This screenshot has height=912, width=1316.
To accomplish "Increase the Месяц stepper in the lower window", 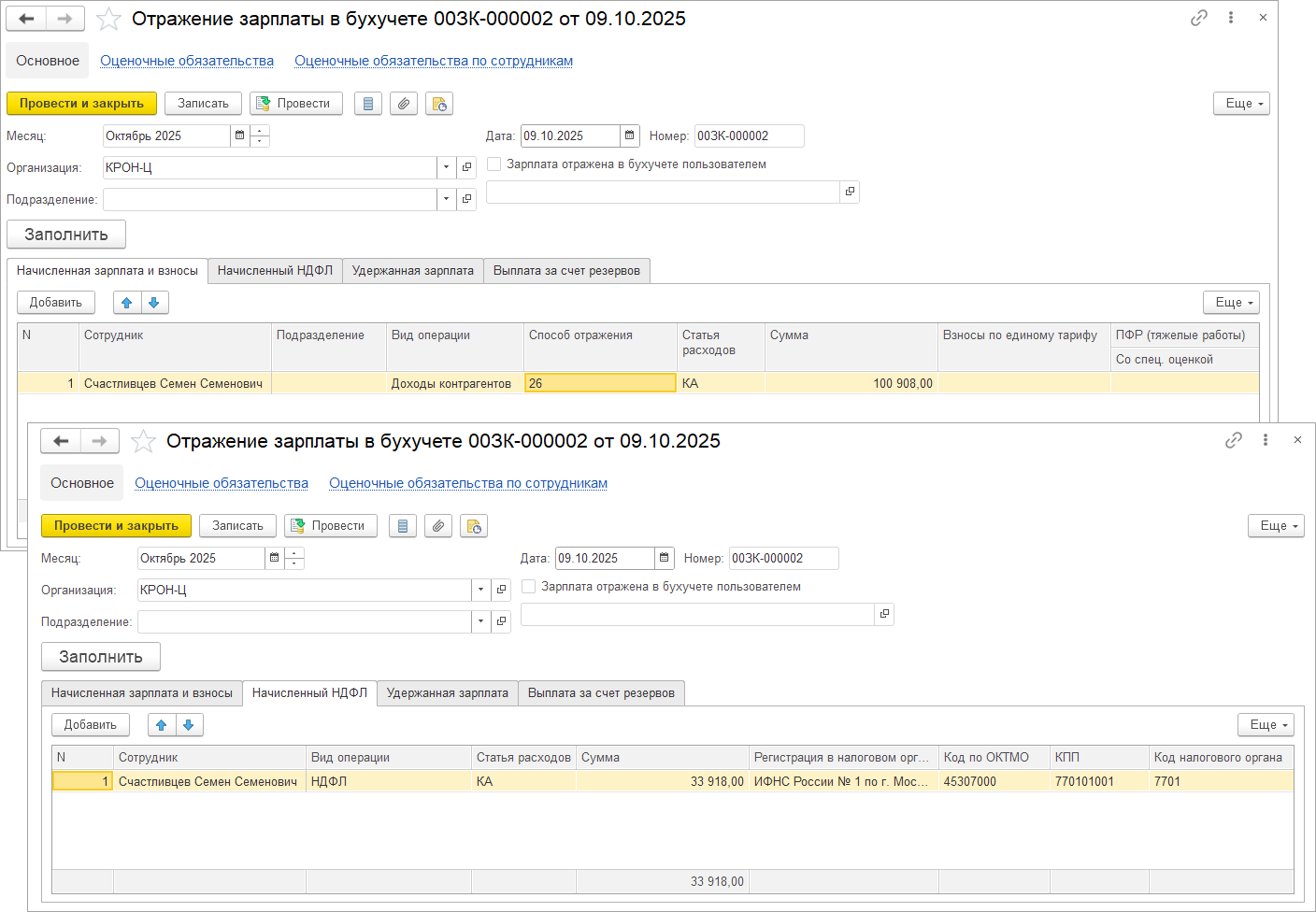I will tap(294, 553).
